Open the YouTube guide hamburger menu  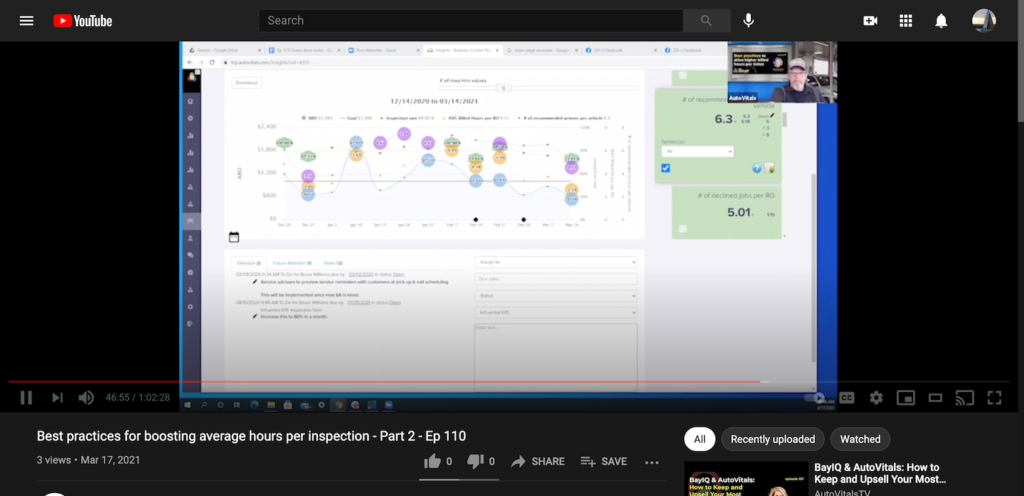tap(26, 20)
